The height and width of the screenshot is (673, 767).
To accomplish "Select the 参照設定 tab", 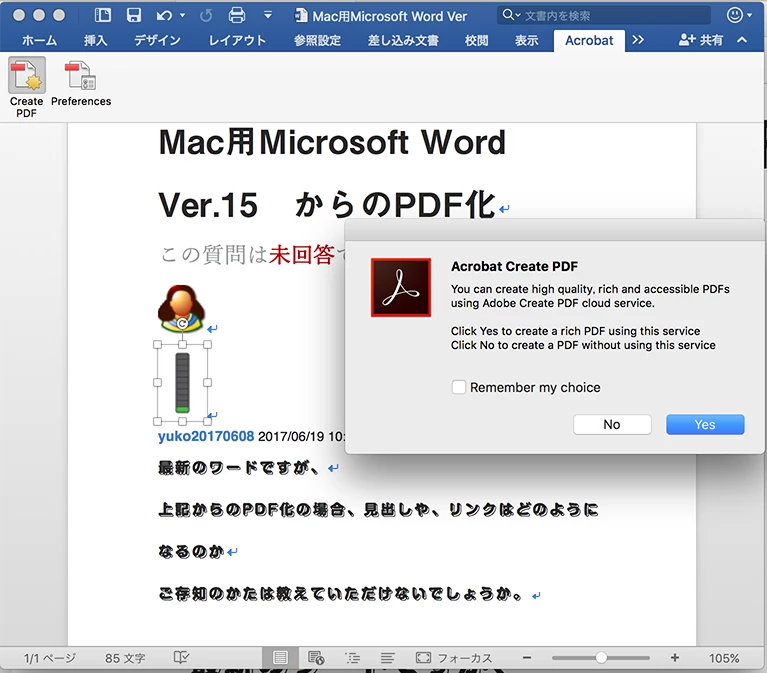I will [317, 40].
